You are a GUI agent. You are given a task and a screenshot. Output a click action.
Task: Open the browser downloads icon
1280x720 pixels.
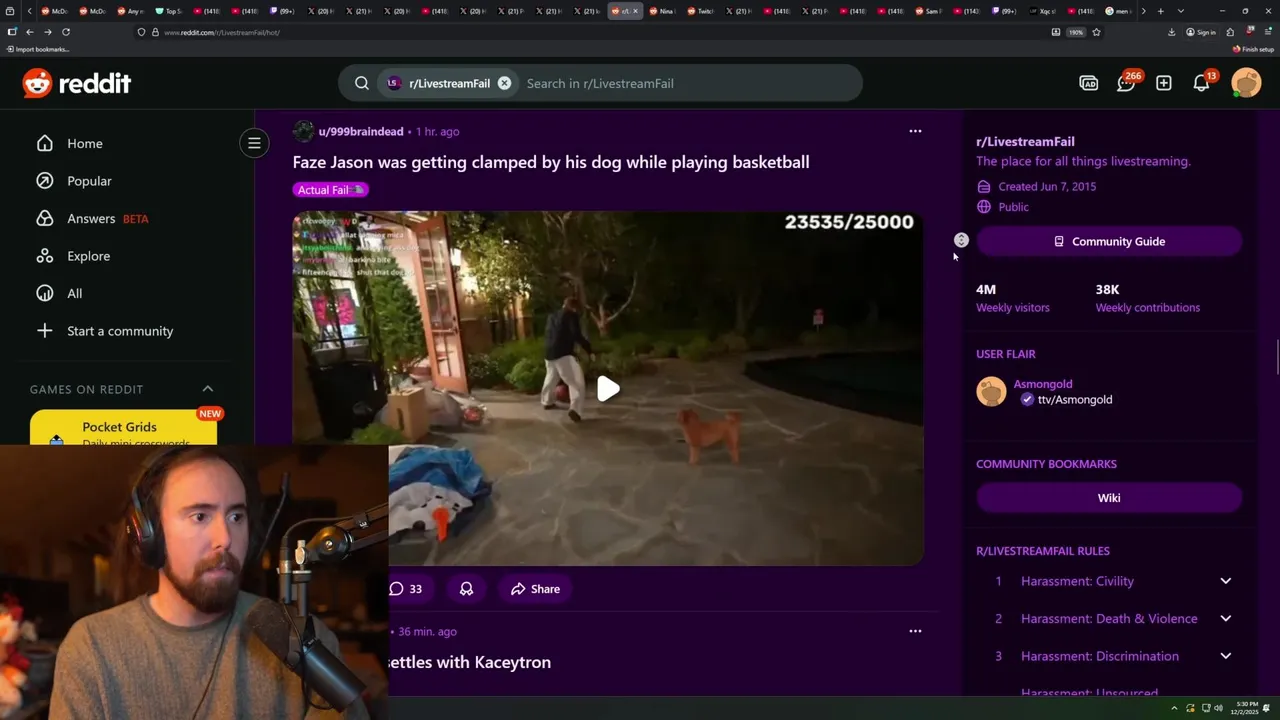pos(1171,32)
